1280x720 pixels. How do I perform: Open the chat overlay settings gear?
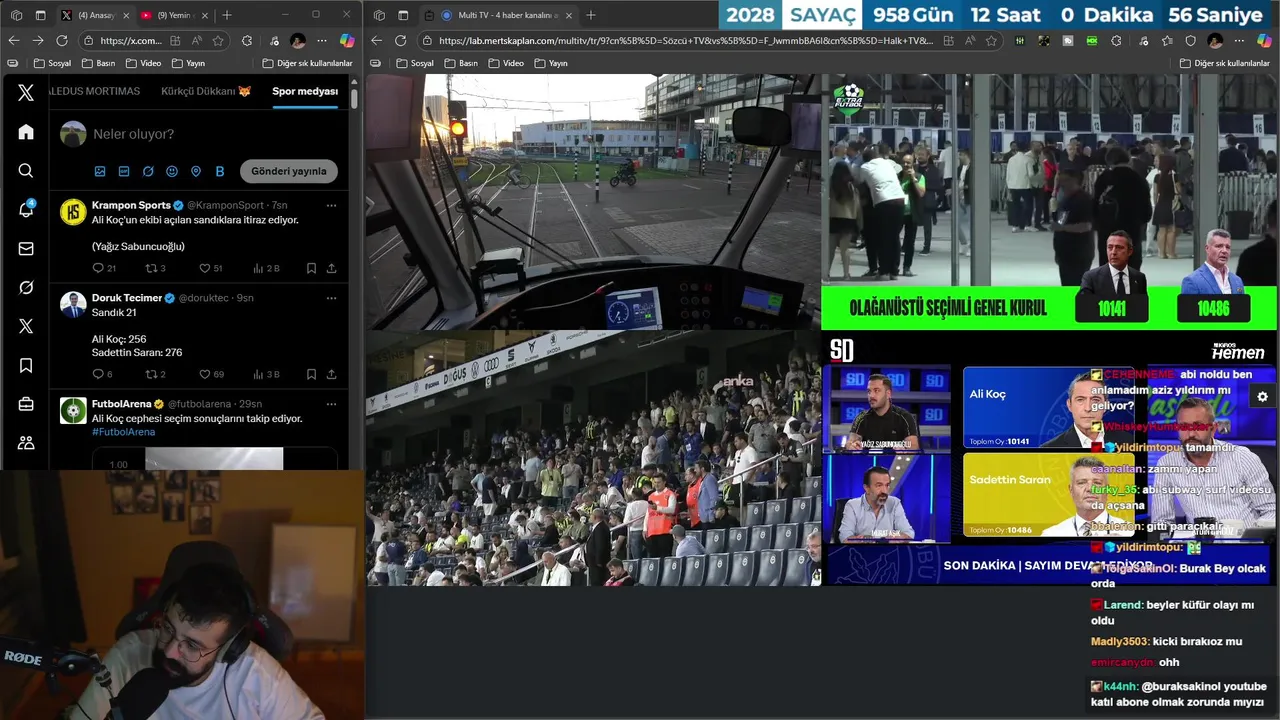tap(1262, 397)
